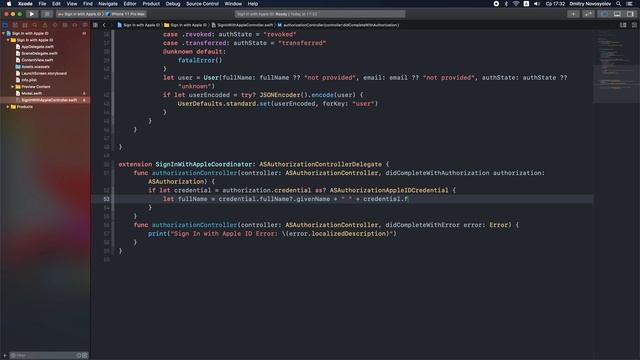Open the Issue navigator warning icon
This screenshot has height=360, width=640.
coord(45,25)
